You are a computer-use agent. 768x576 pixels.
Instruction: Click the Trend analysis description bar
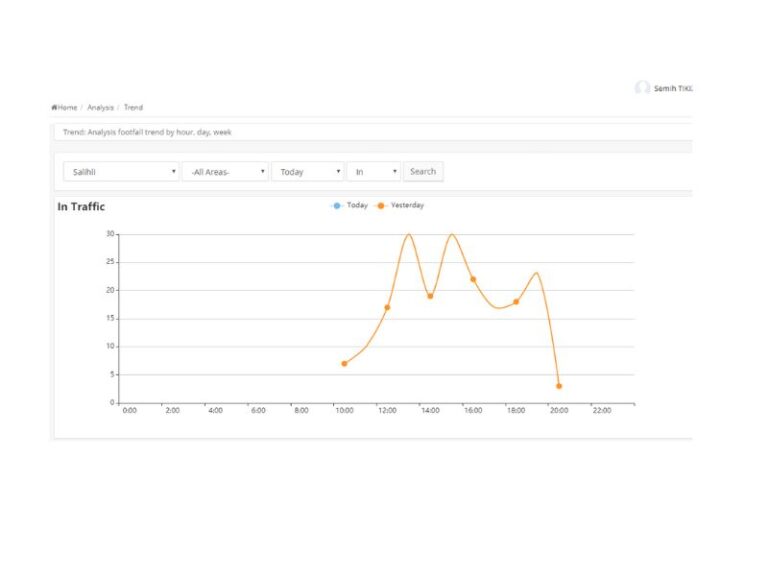[x=372, y=132]
